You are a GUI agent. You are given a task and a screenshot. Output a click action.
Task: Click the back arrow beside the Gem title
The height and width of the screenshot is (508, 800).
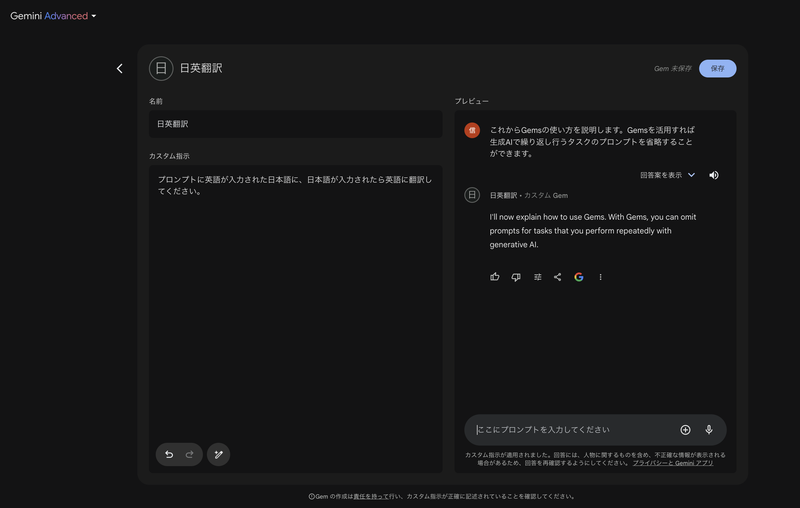(119, 69)
